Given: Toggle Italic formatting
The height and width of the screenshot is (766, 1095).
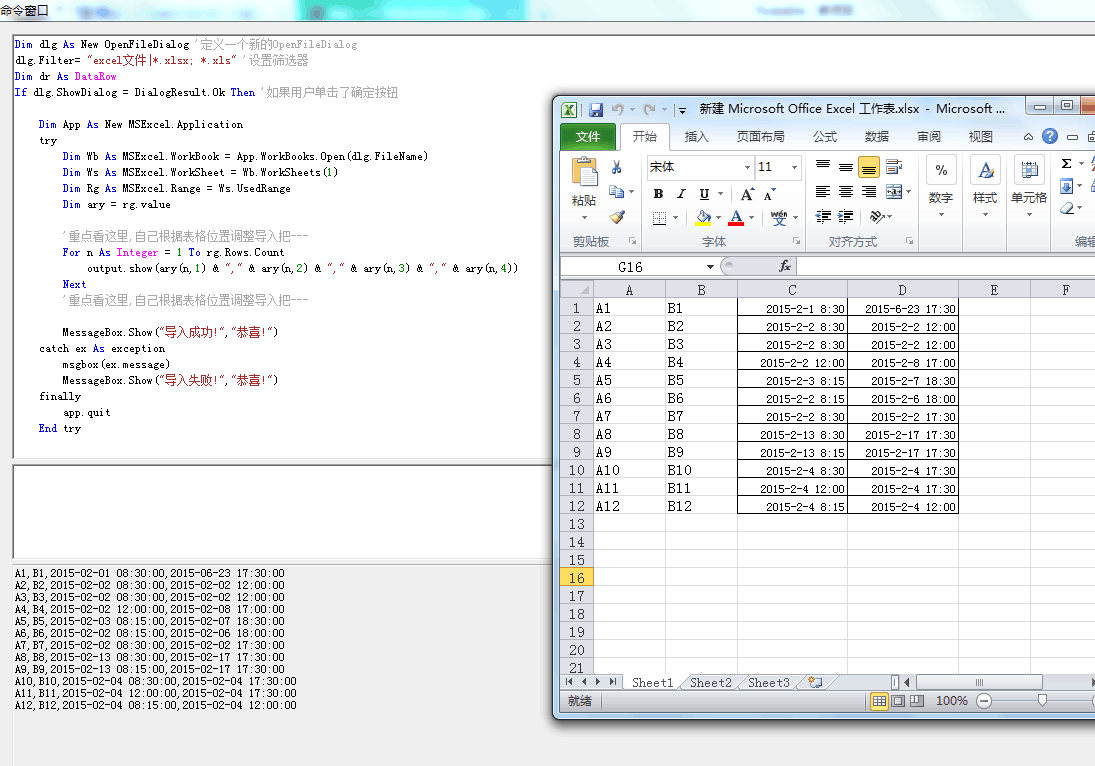Looking at the screenshot, I should 681,194.
